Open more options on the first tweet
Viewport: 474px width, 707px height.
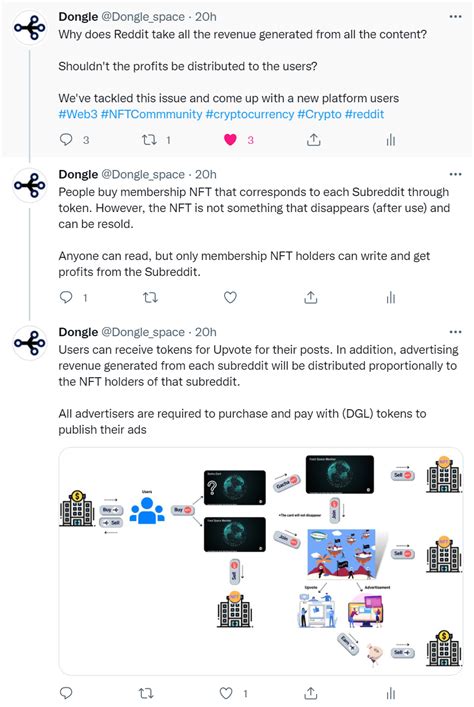tap(456, 17)
